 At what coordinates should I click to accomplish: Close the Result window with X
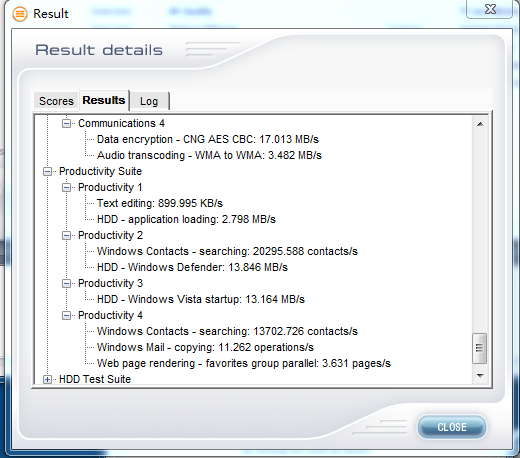pyautogui.click(x=490, y=9)
